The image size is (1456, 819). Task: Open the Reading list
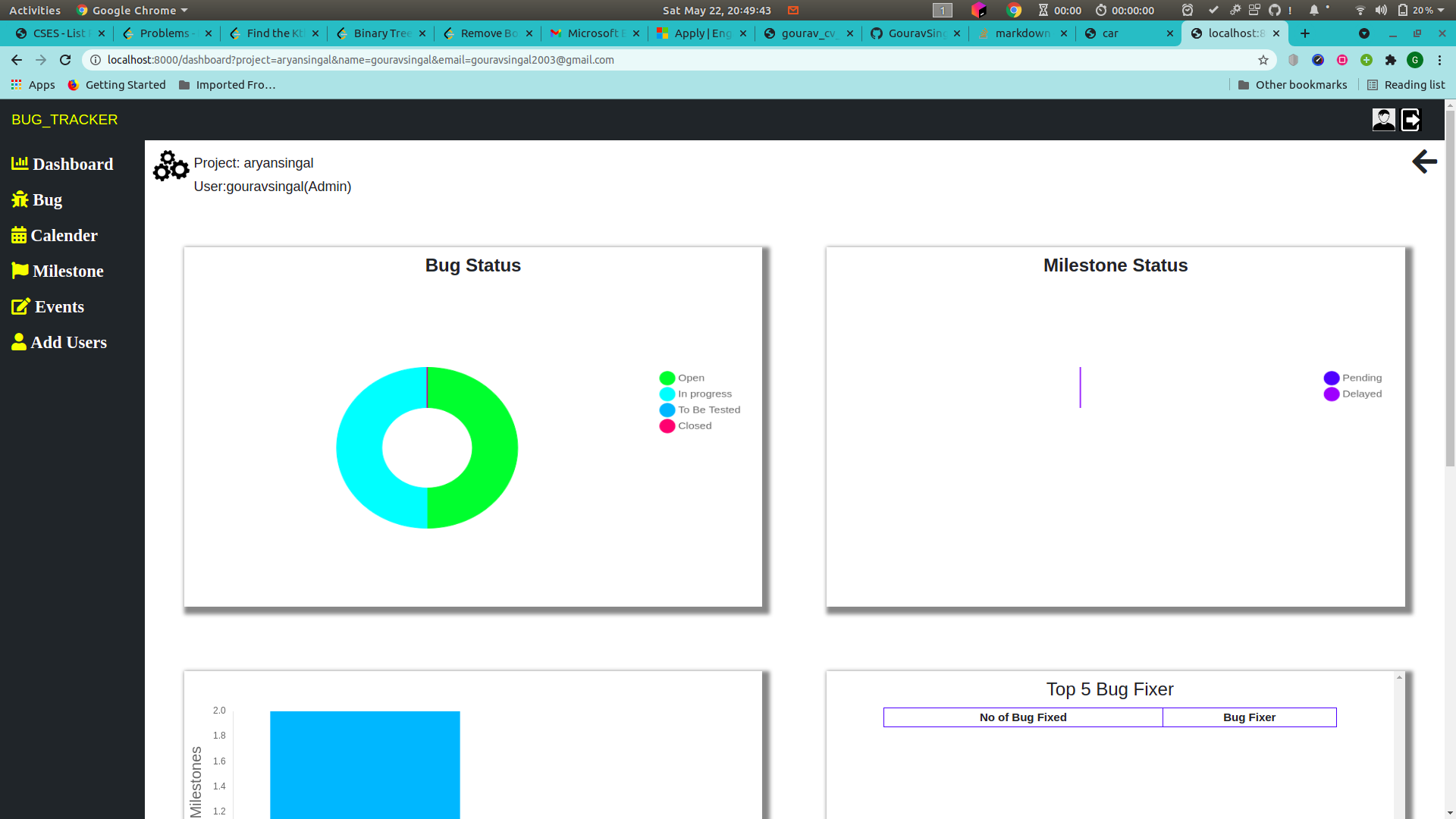click(1406, 85)
